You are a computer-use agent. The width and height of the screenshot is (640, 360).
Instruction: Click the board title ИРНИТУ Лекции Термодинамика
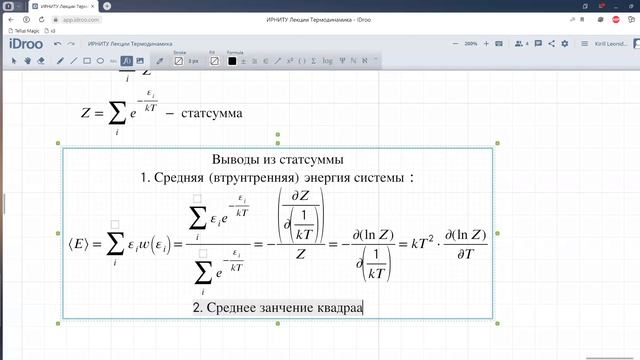pyautogui.click(x=130, y=44)
